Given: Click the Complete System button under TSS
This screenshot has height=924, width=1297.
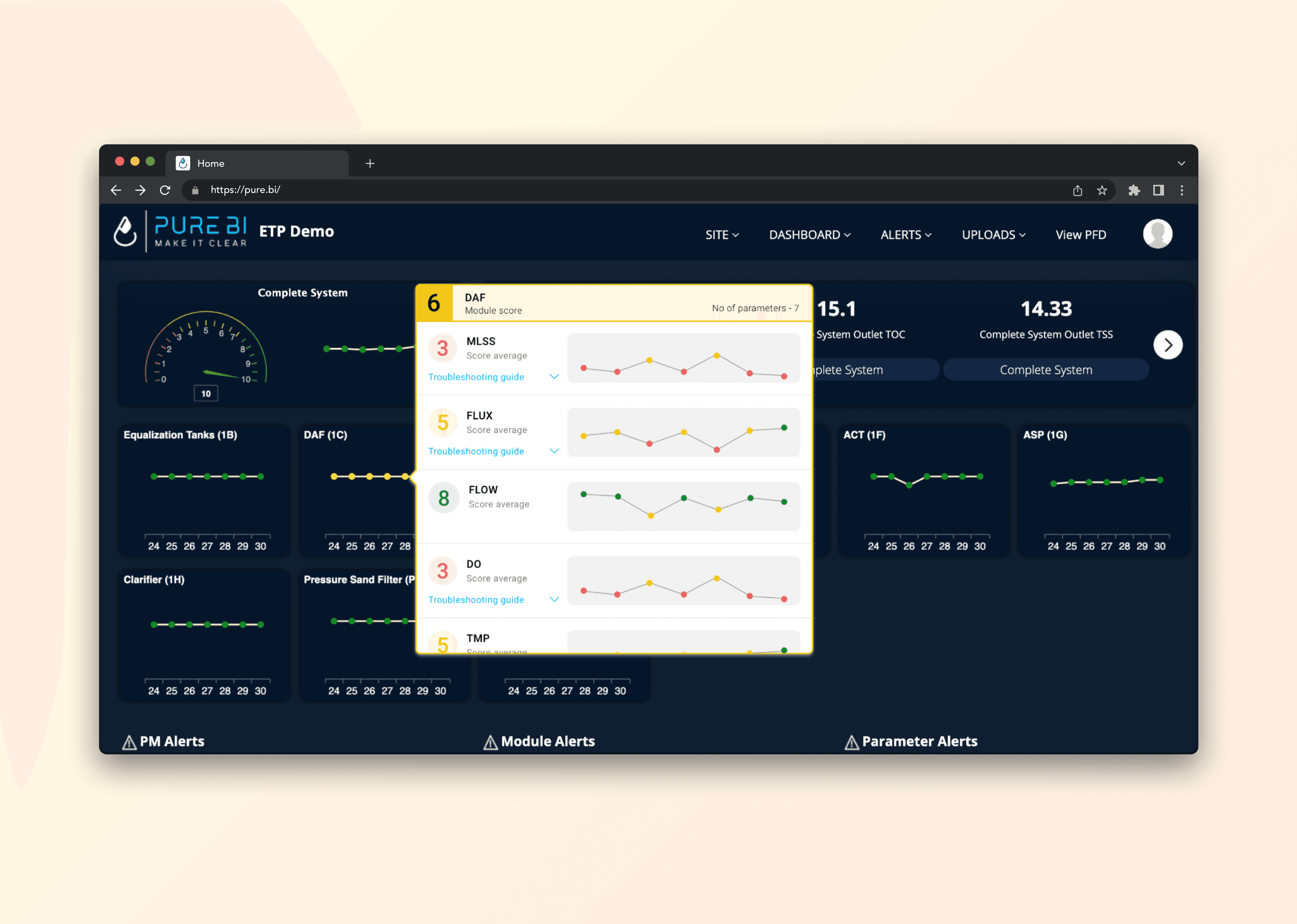Looking at the screenshot, I should click(x=1046, y=370).
